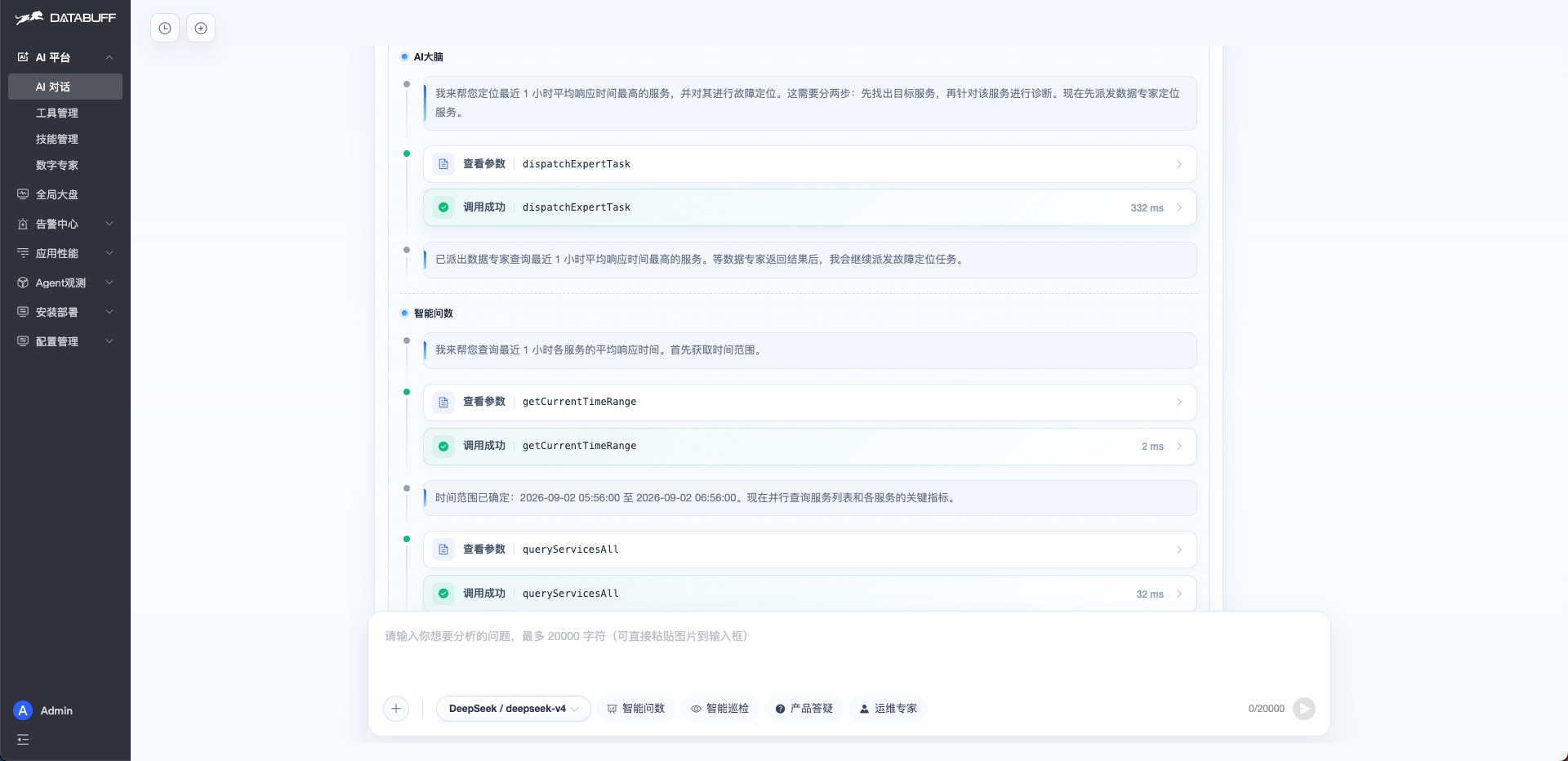Click queryServicesAll 查看参数 row
This screenshot has width=1568, height=761.
click(810, 550)
